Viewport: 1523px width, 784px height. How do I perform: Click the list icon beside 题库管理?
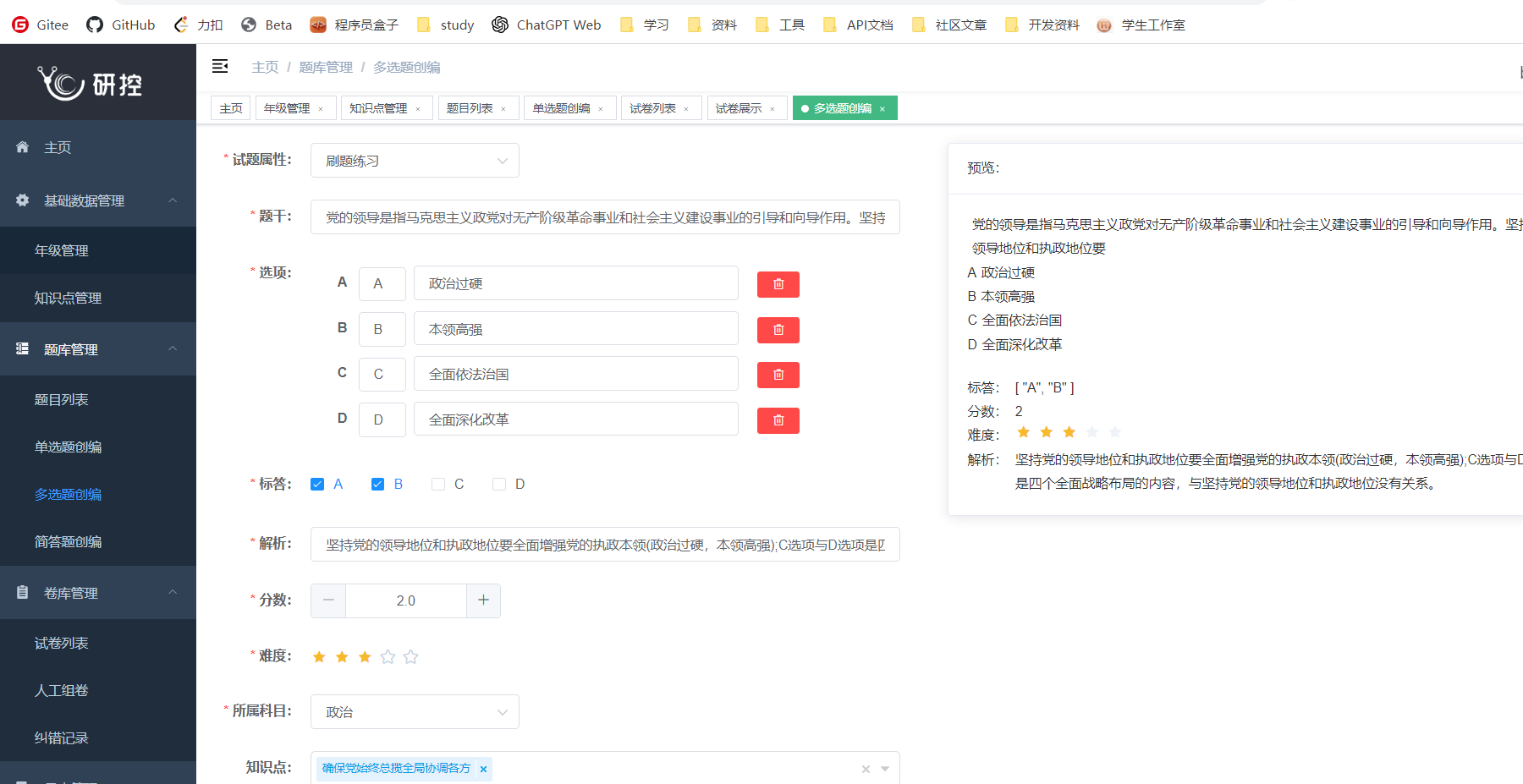(x=23, y=348)
